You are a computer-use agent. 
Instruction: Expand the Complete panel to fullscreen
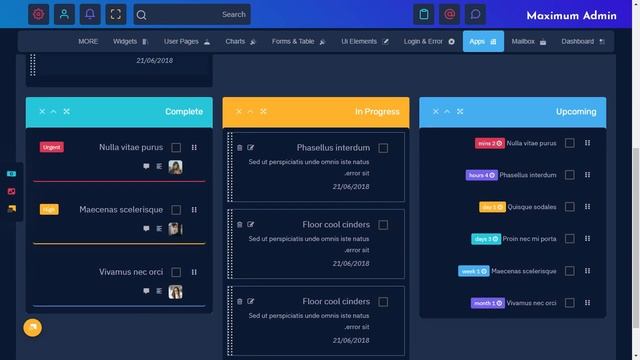tap(67, 111)
